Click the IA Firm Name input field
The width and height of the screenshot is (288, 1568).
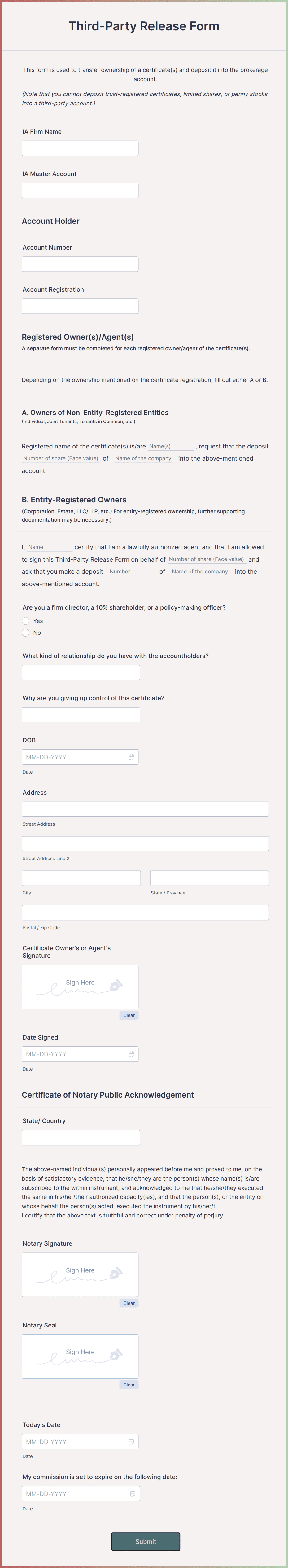[80, 147]
